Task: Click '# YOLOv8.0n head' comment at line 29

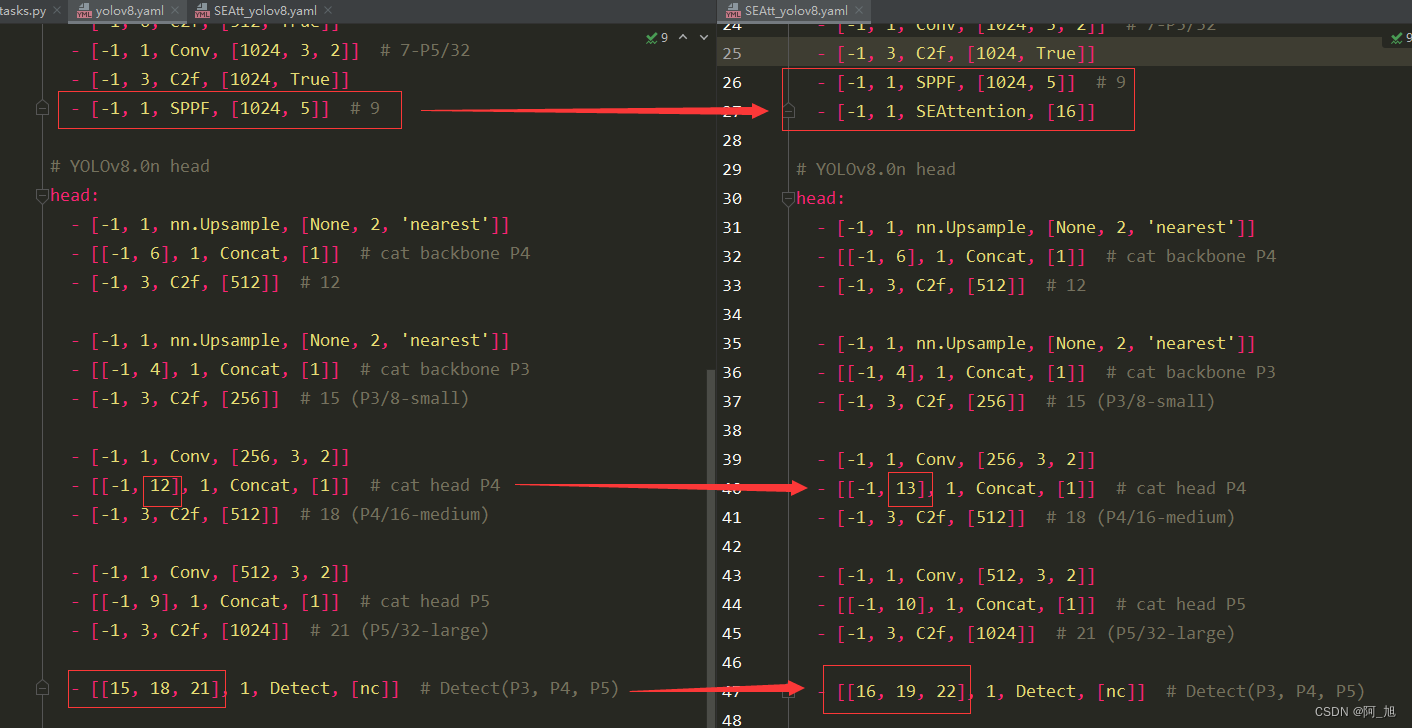Action: 876,169
